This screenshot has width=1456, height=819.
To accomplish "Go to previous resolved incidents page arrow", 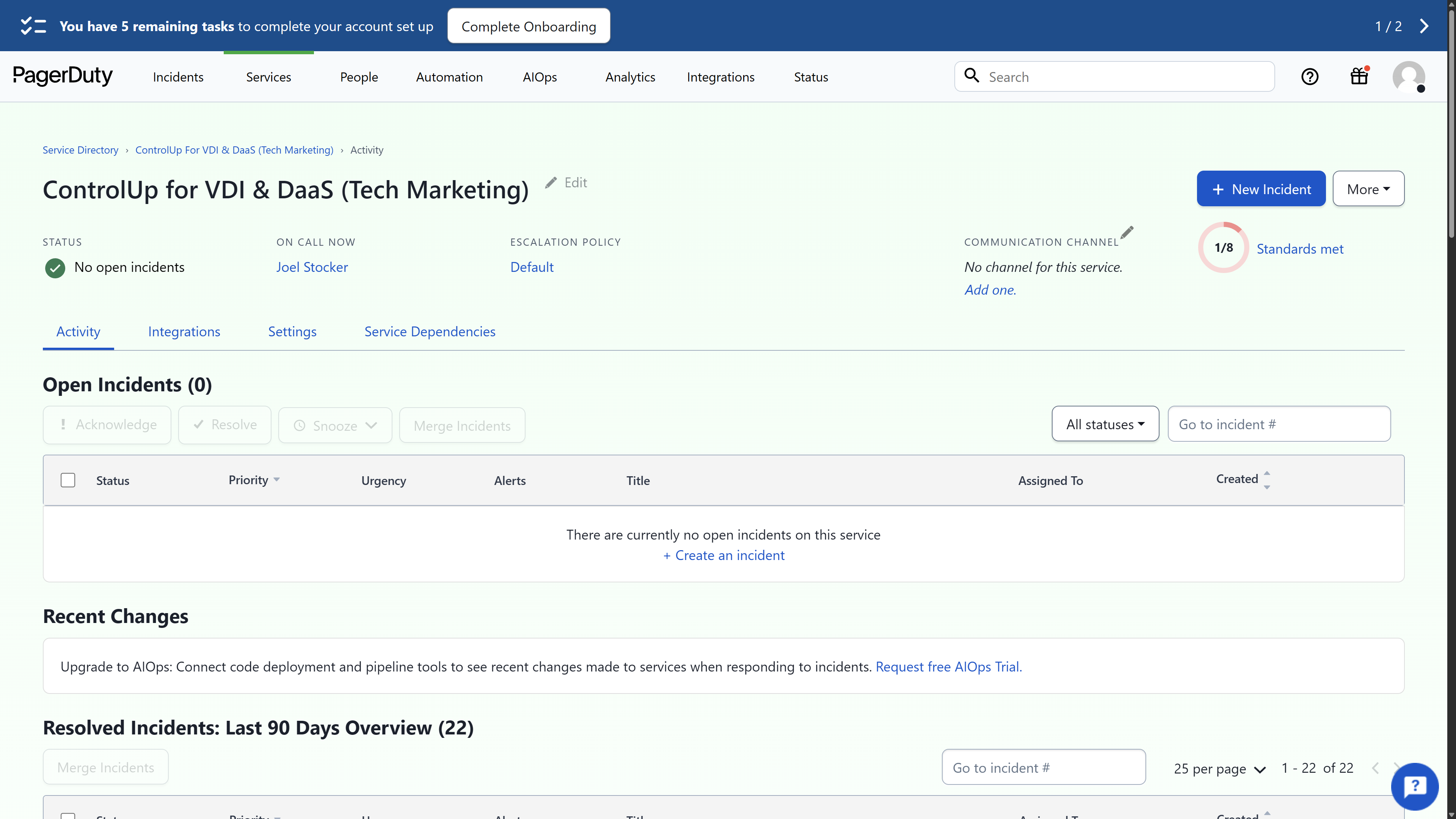I will tap(1376, 767).
